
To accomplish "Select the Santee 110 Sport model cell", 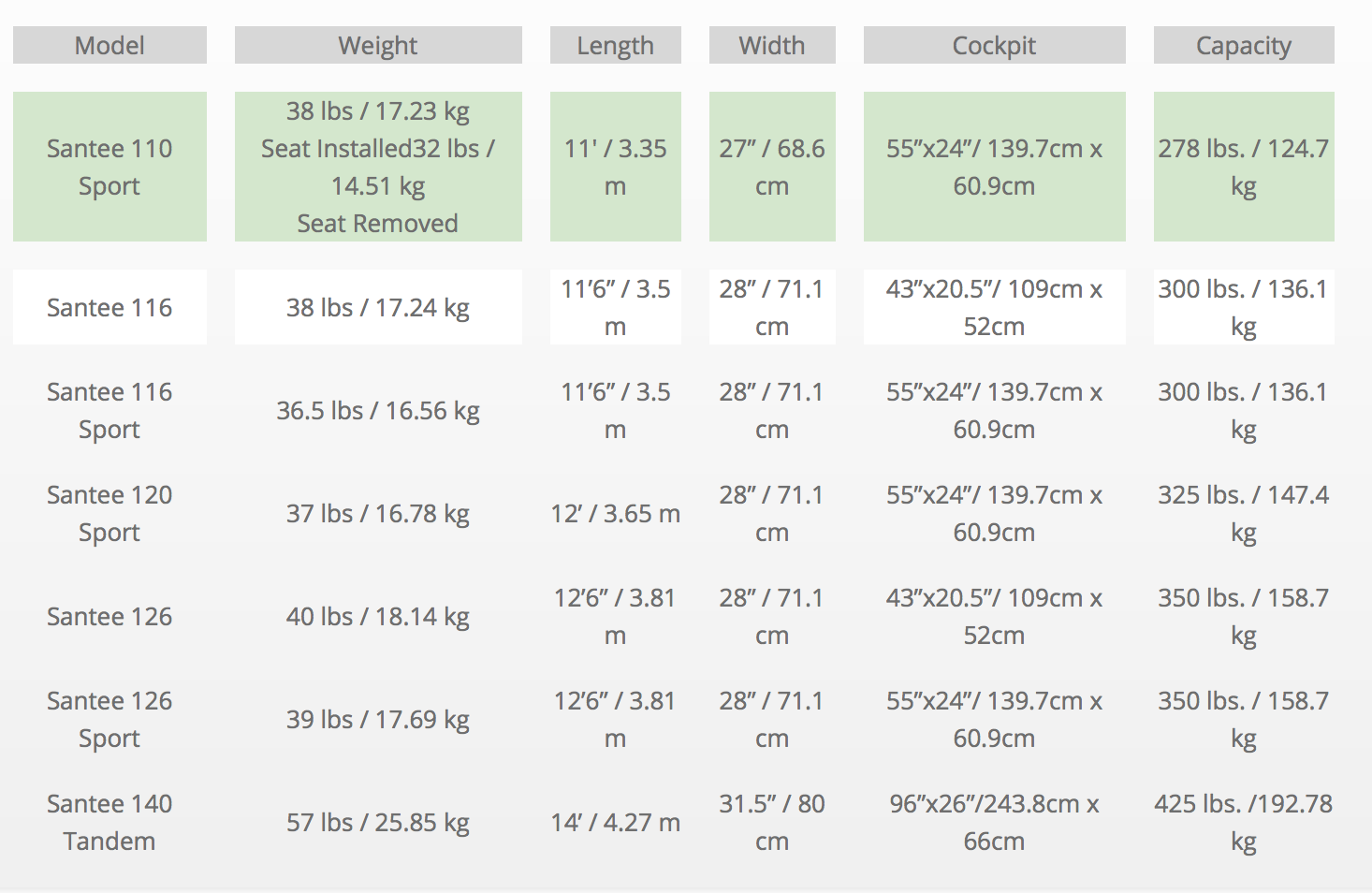I will (109, 167).
